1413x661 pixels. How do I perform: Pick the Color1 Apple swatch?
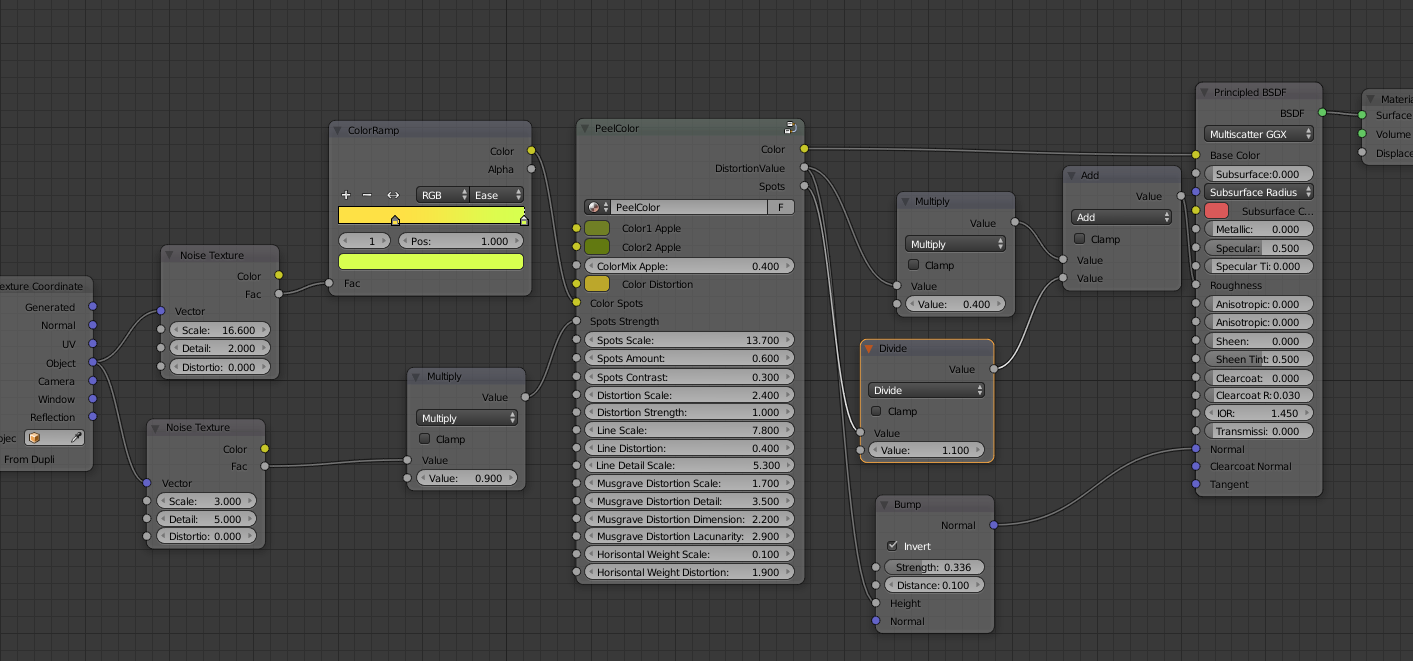point(597,228)
